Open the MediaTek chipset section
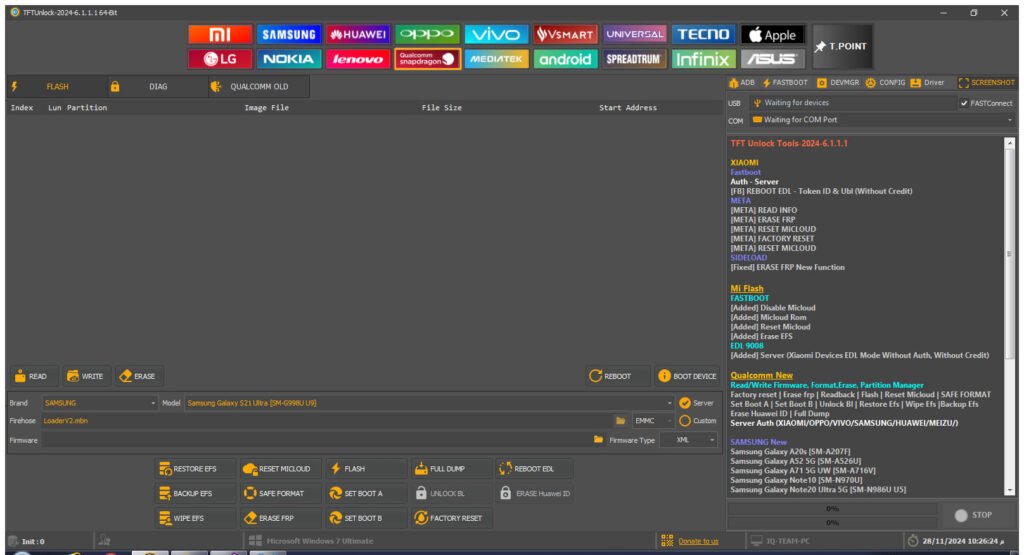Image resolution: width=1024 pixels, height=555 pixels. [x=496, y=59]
